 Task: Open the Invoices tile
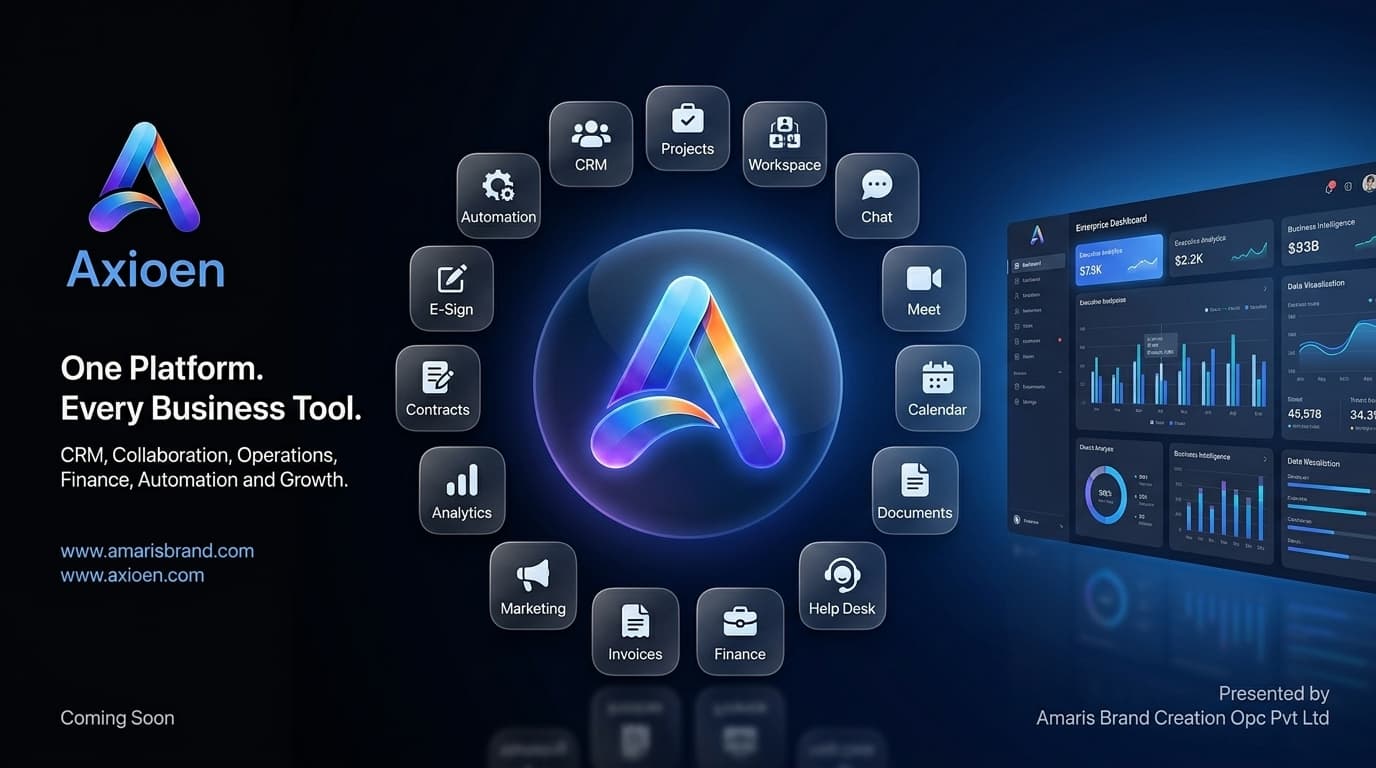pyautogui.click(x=635, y=632)
